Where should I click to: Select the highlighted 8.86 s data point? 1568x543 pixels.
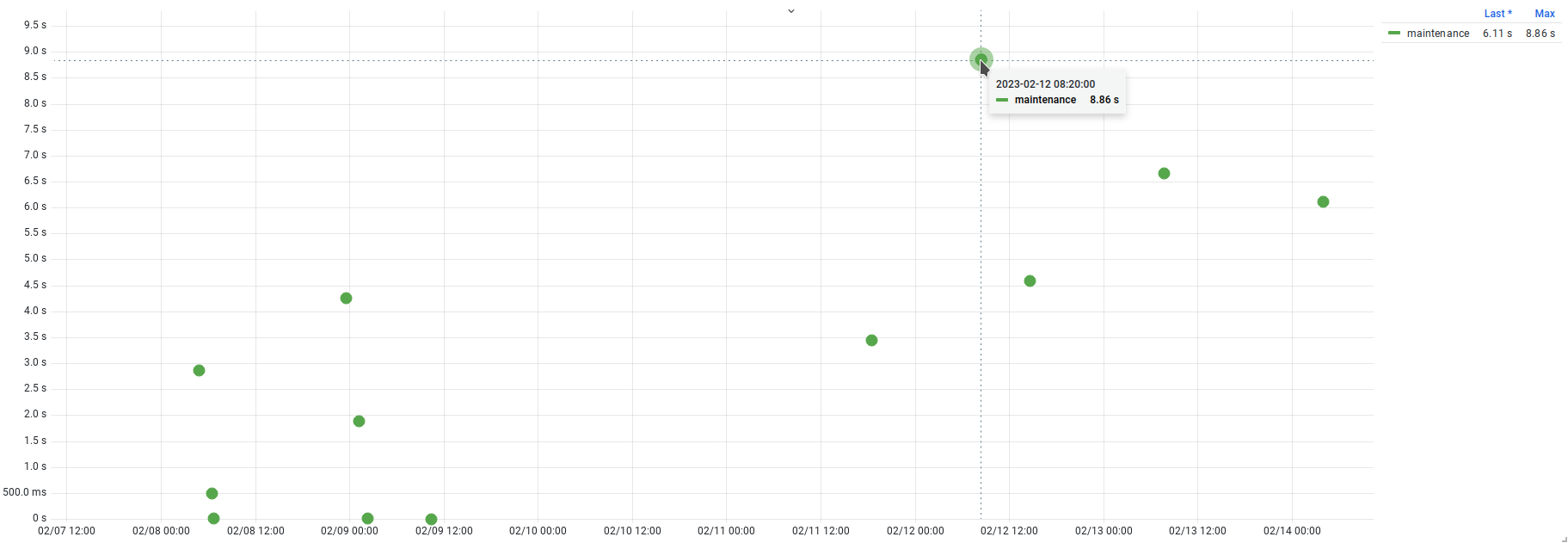pyautogui.click(x=981, y=59)
